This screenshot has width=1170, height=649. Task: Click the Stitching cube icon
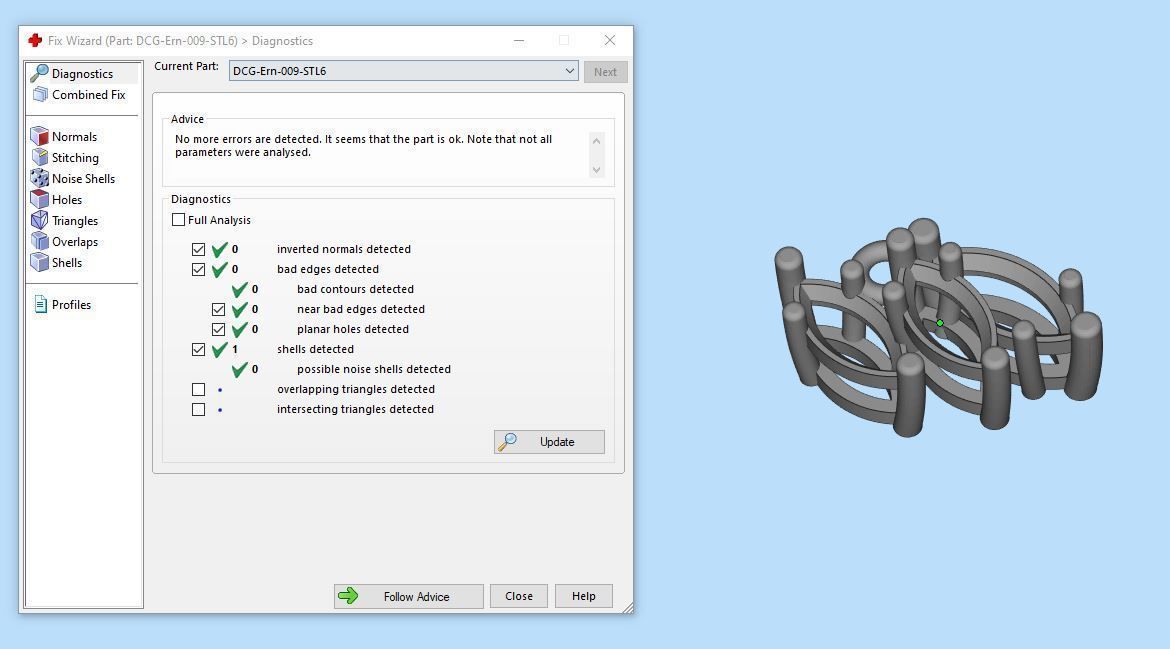pyautogui.click(x=40, y=157)
